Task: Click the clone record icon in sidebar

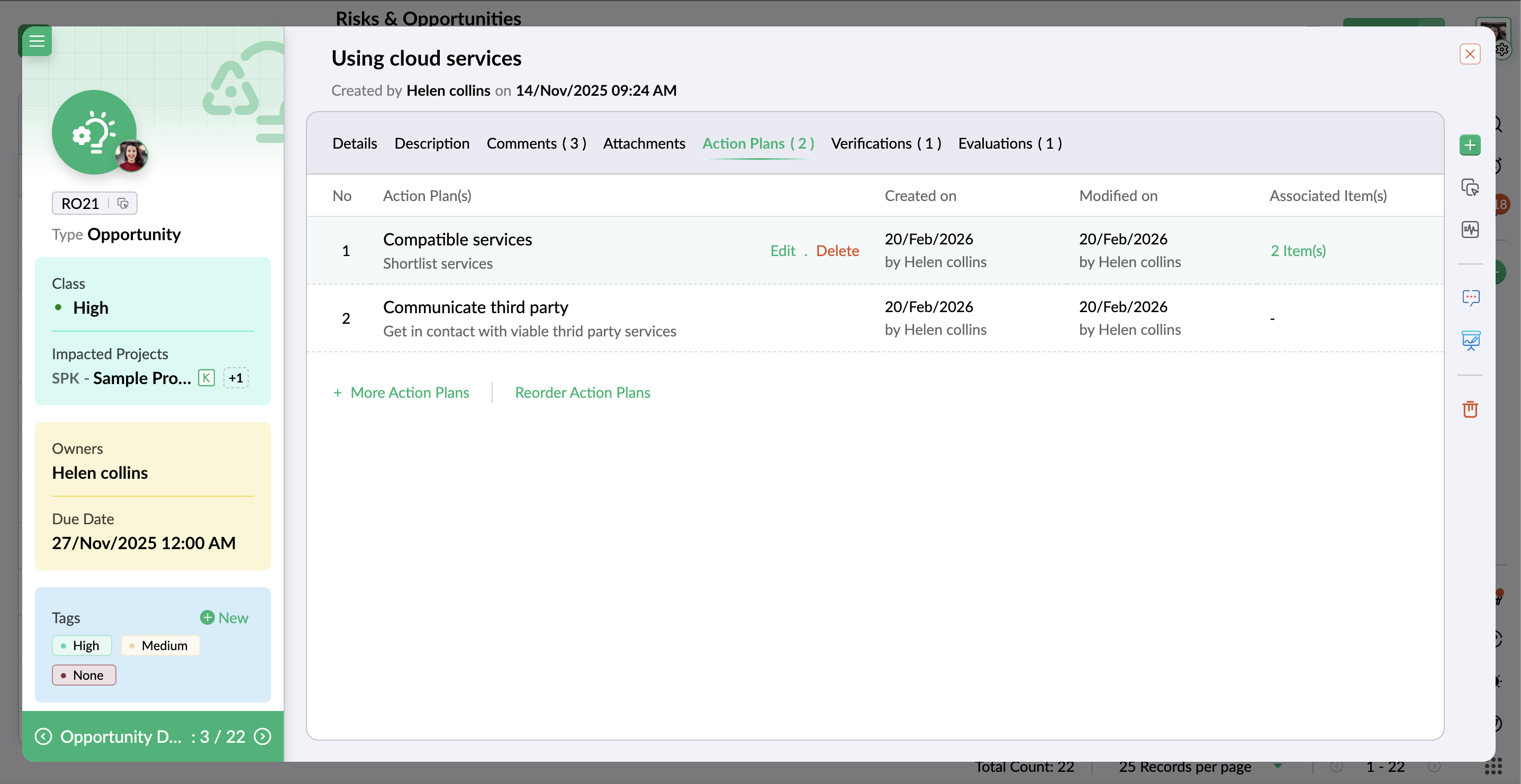Action: (1470, 187)
